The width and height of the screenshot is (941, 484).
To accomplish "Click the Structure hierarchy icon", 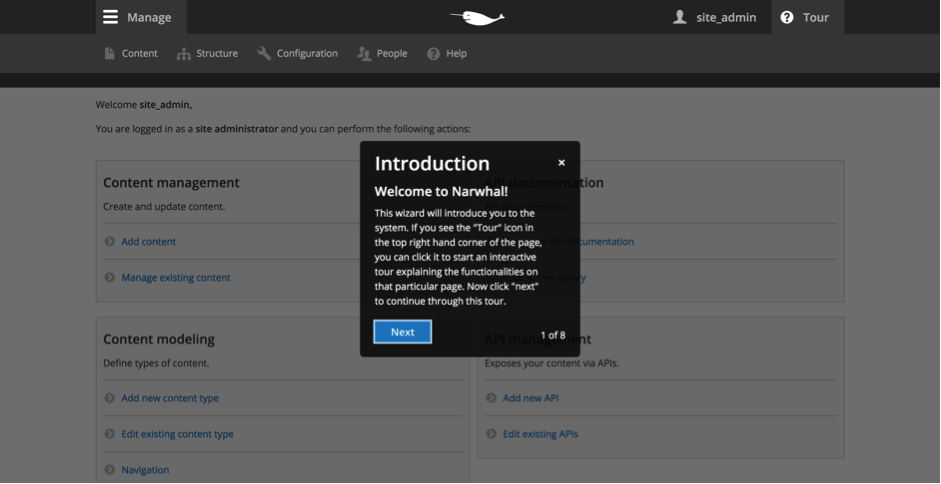I will 184,54.
